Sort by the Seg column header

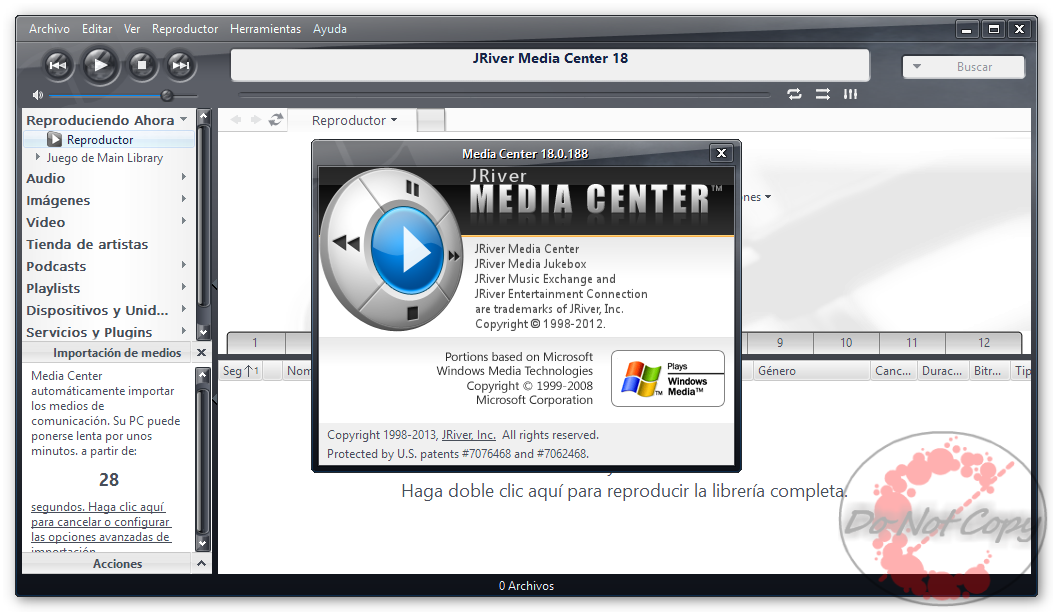pyautogui.click(x=240, y=371)
